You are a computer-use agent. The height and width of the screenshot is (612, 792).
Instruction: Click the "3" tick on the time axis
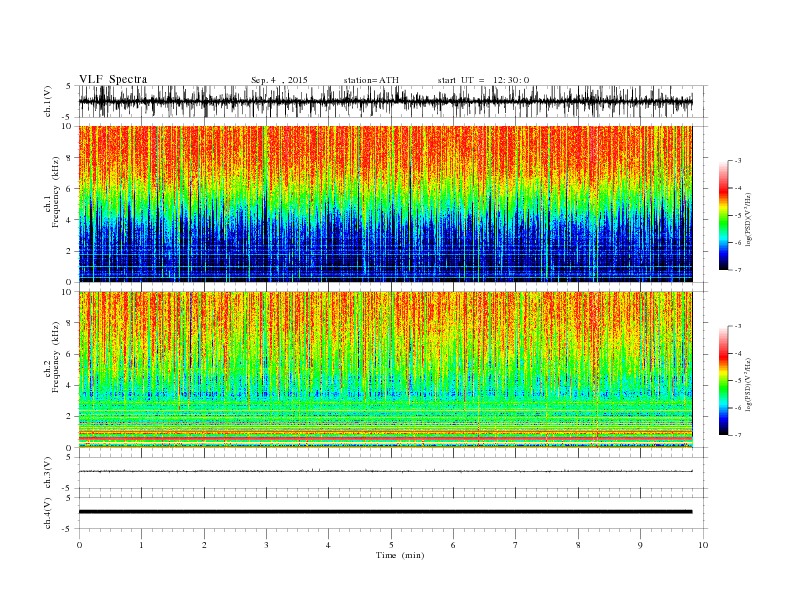266,545
